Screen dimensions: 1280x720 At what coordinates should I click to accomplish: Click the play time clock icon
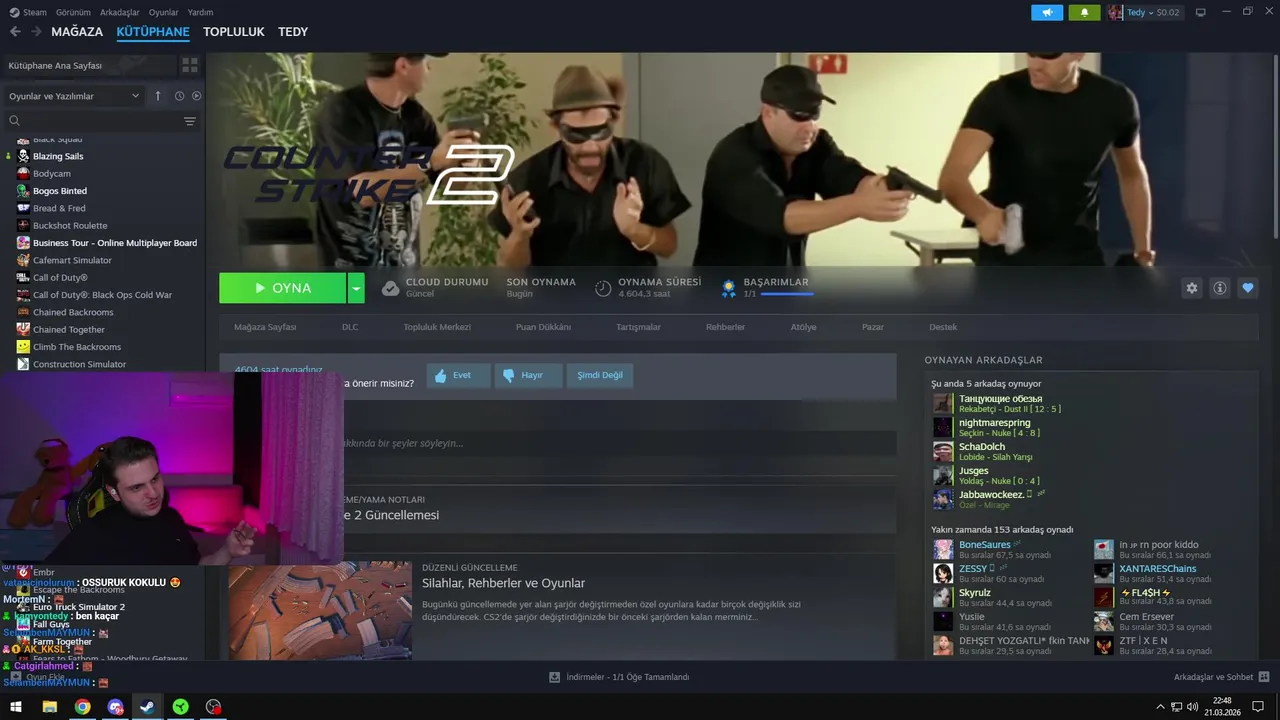coord(603,288)
